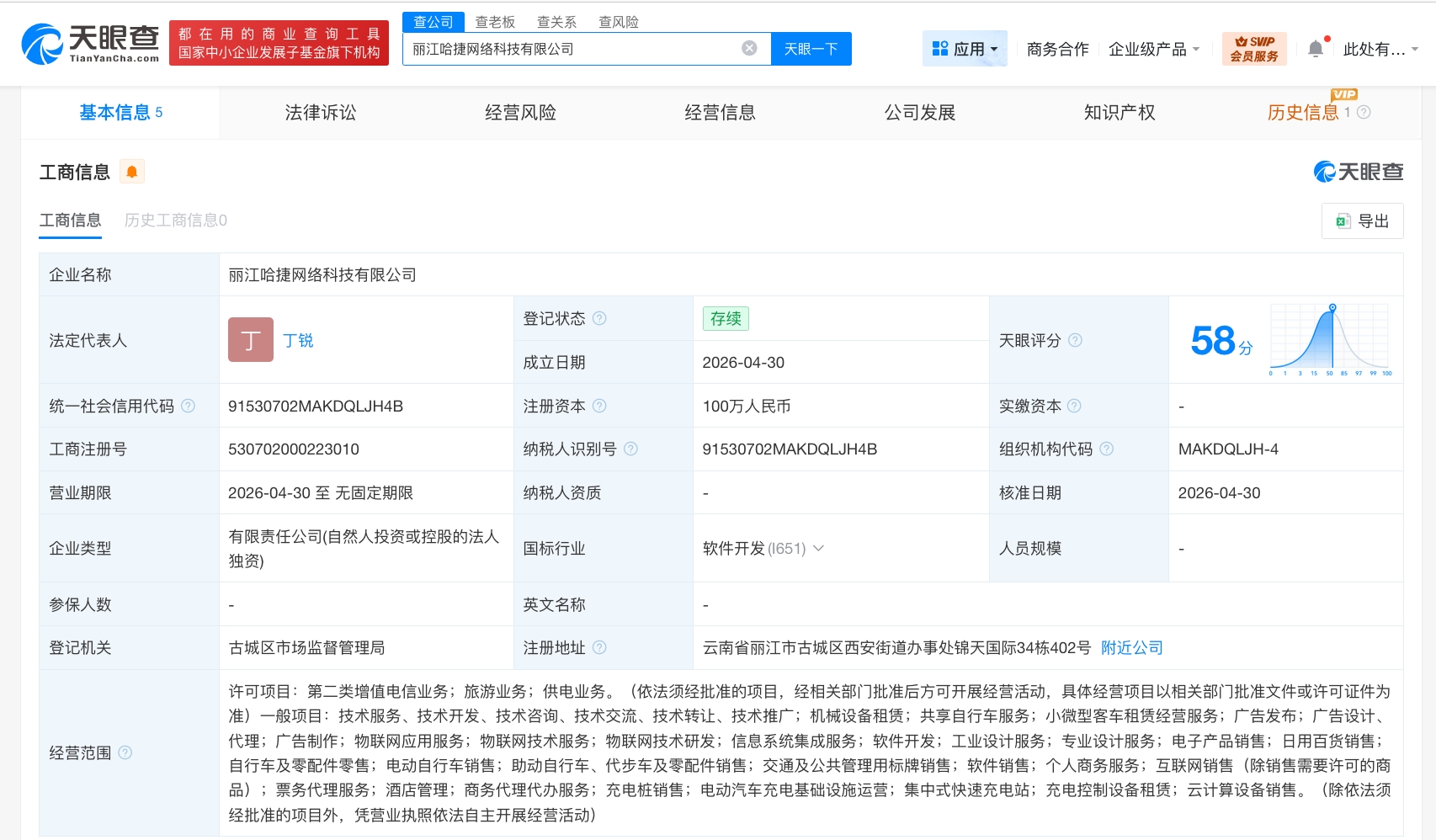Click the help icon next to 天眼评分
The width and height of the screenshot is (1436, 840).
coord(1075,340)
